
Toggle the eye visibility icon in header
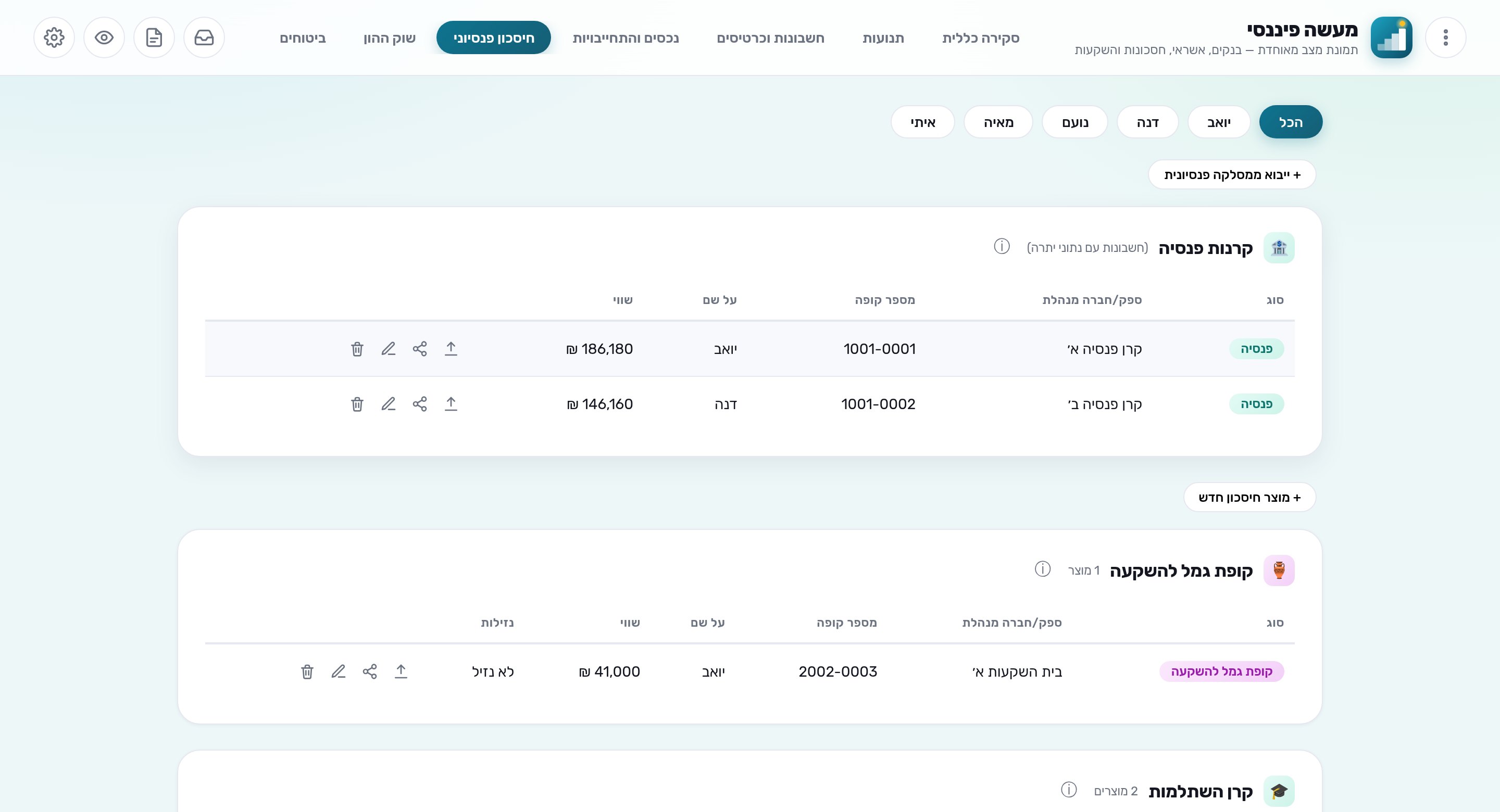104,38
